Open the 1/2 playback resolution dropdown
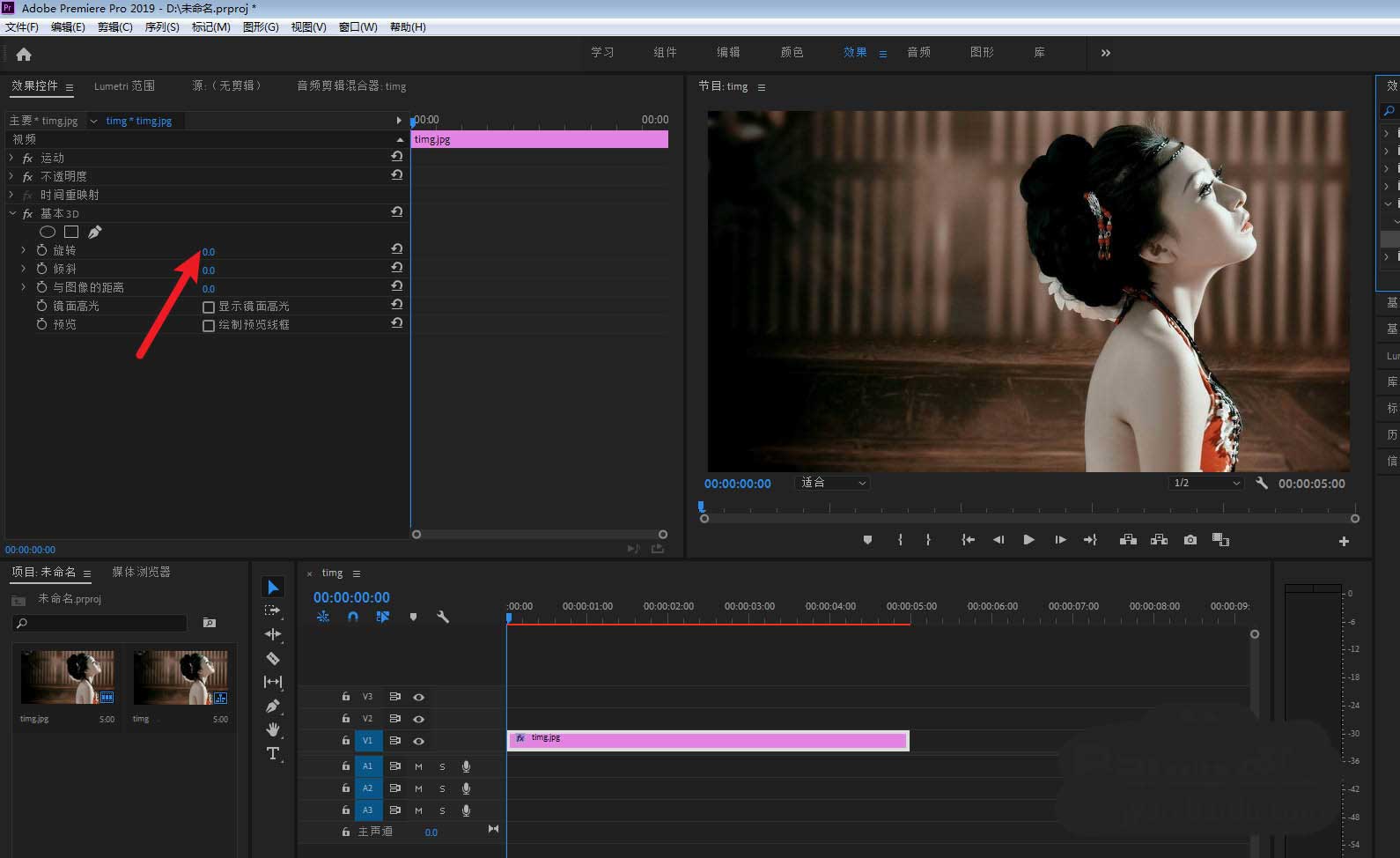Viewport: 1400px width, 858px height. (x=1205, y=483)
